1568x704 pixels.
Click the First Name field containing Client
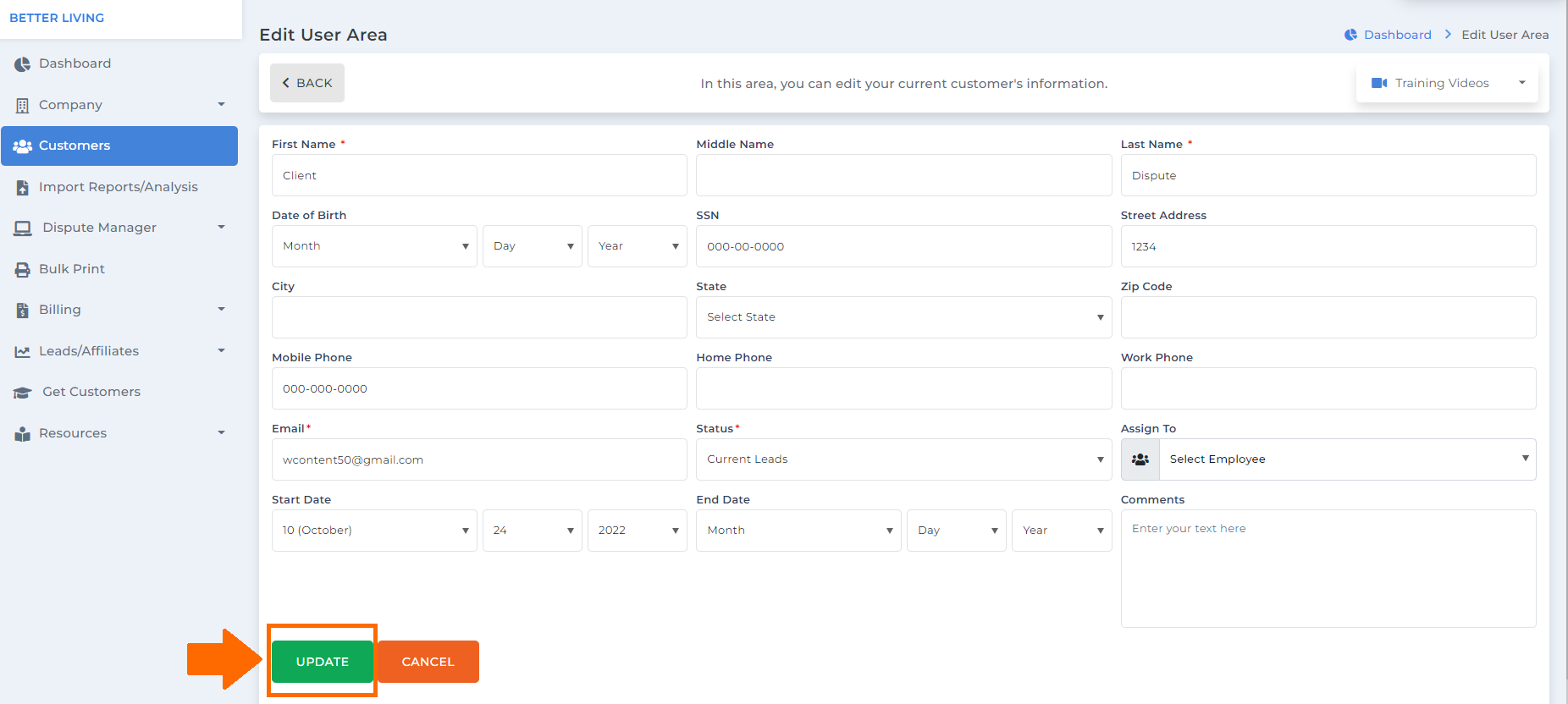coord(479,175)
